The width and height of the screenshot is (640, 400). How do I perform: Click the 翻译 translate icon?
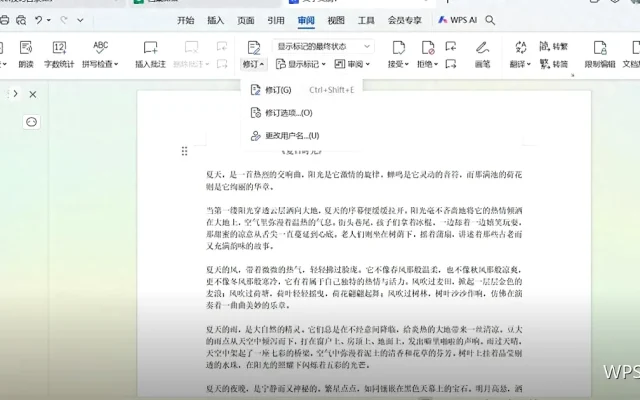click(x=520, y=47)
